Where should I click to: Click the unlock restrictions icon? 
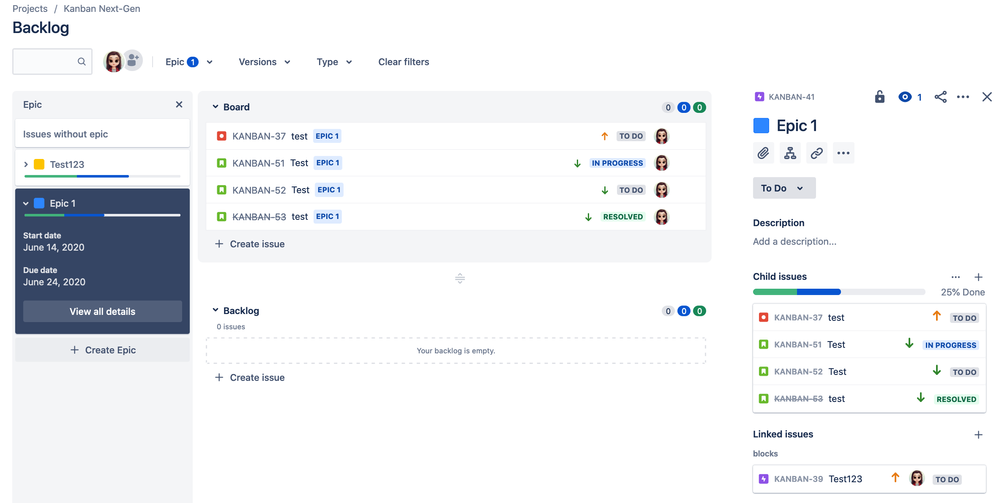coord(879,97)
